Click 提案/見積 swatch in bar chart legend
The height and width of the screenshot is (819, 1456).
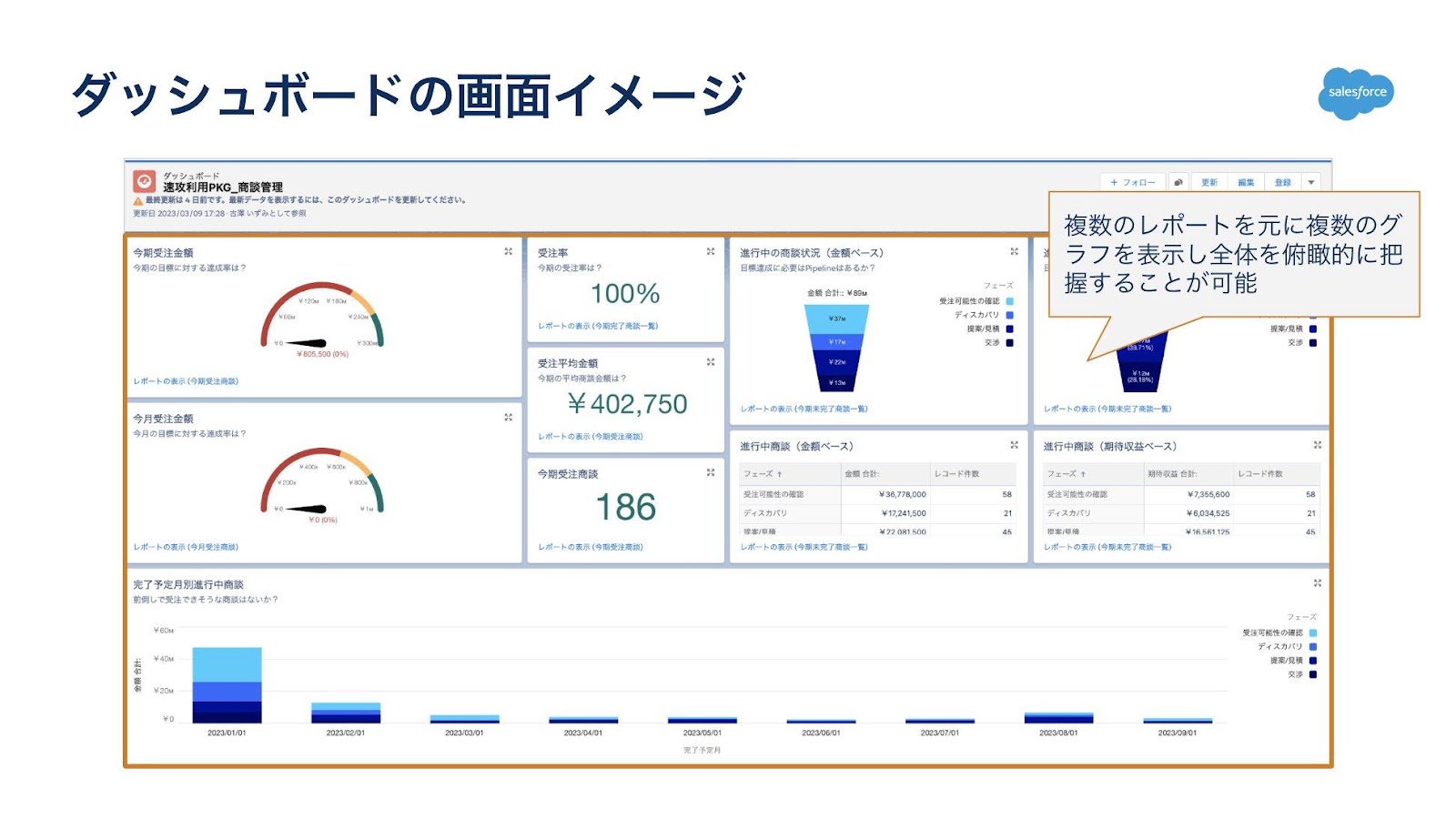coord(1313,661)
